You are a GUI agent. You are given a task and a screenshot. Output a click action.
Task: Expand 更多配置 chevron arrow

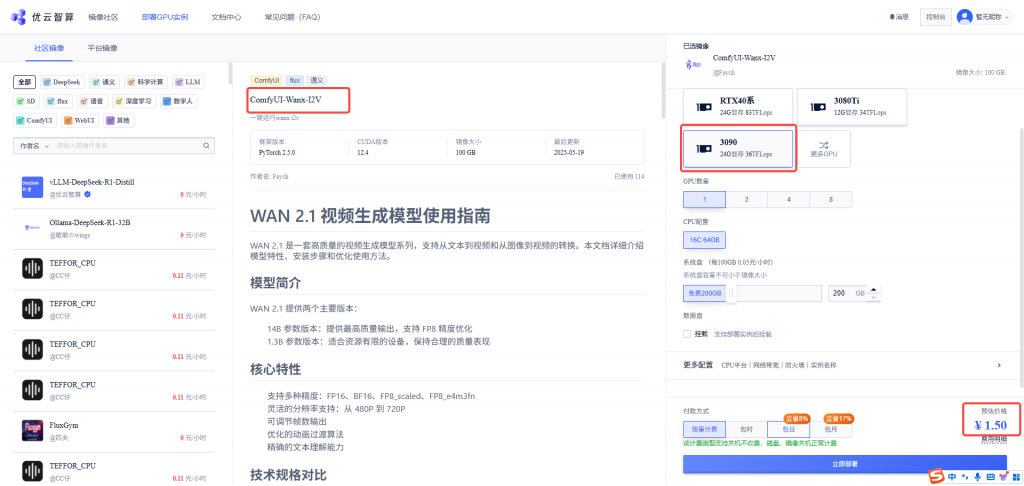pos(999,365)
